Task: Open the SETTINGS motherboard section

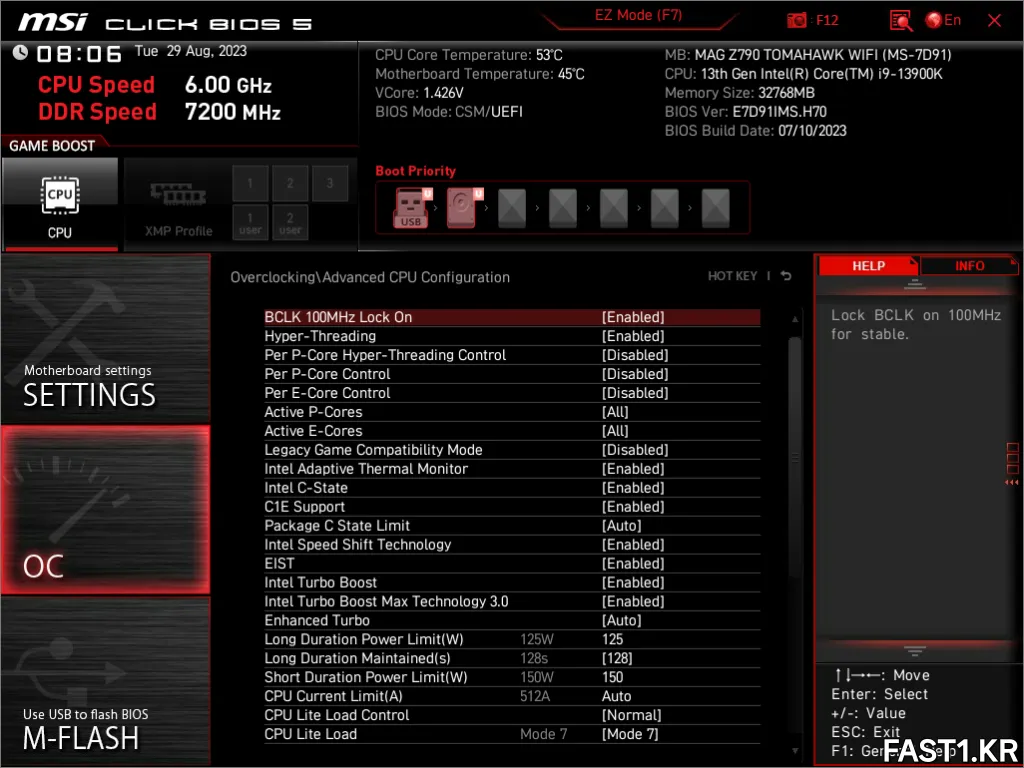Action: tap(105, 340)
